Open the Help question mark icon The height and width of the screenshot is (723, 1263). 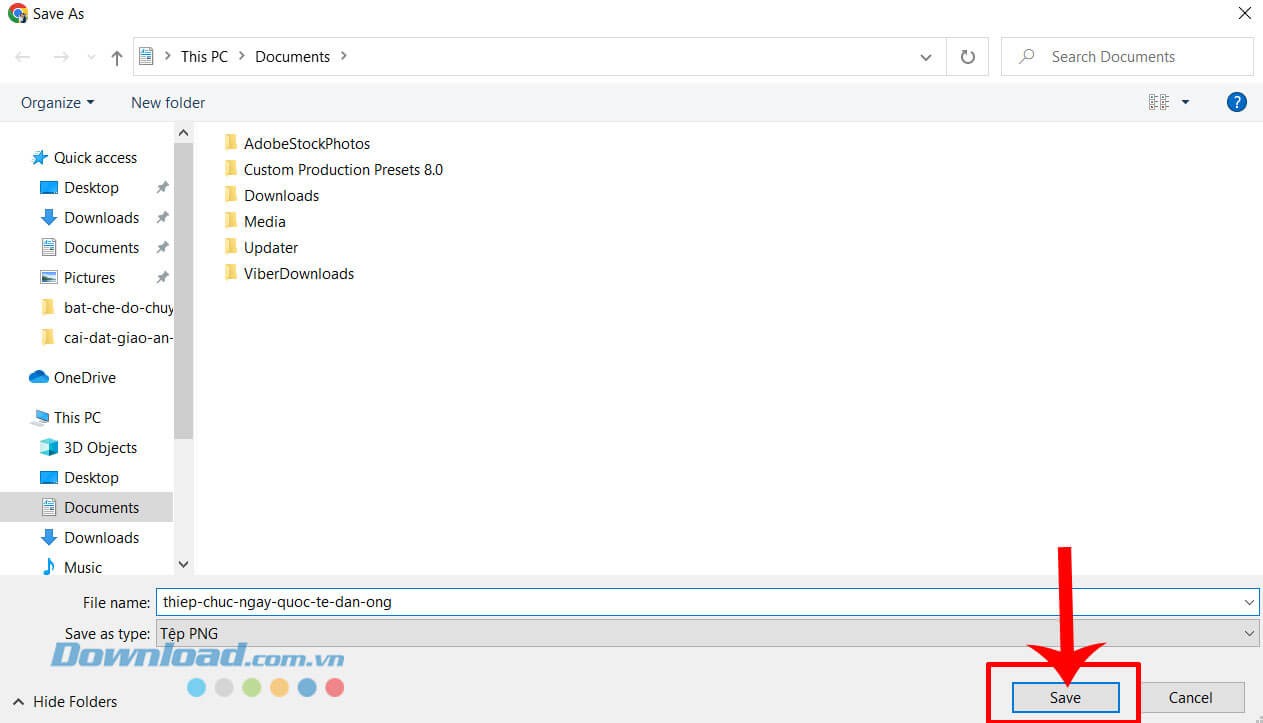point(1237,102)
